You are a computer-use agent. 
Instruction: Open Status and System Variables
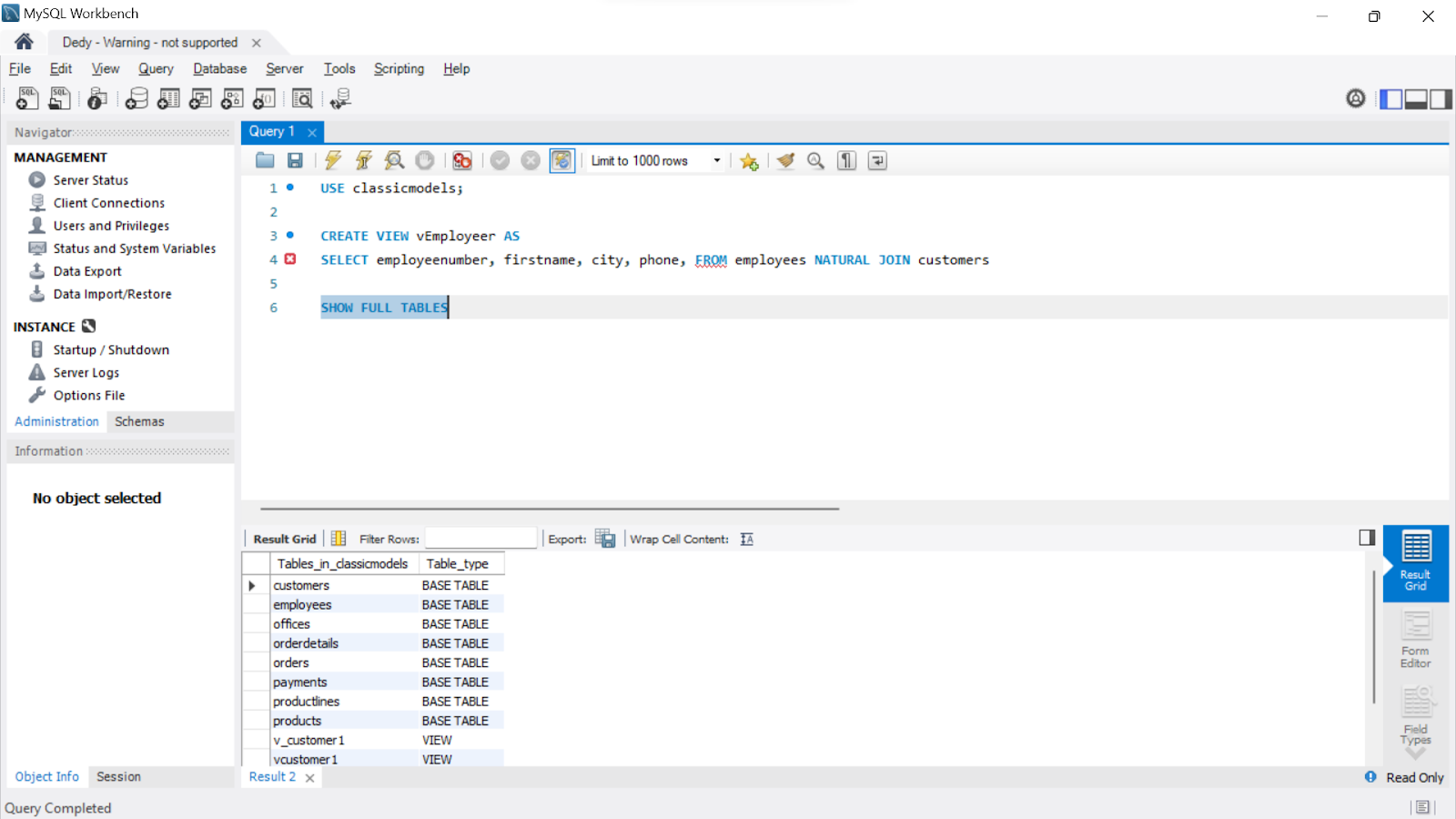tap(134, 248)
